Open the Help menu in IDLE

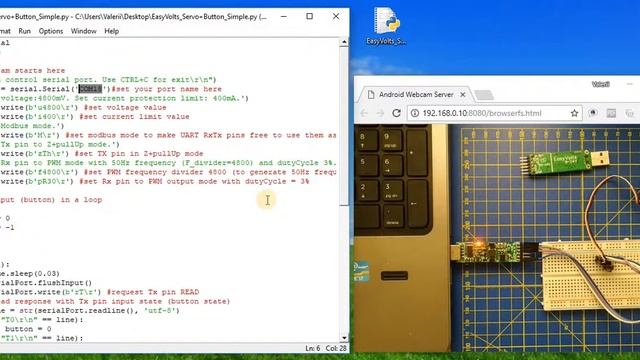111,31
